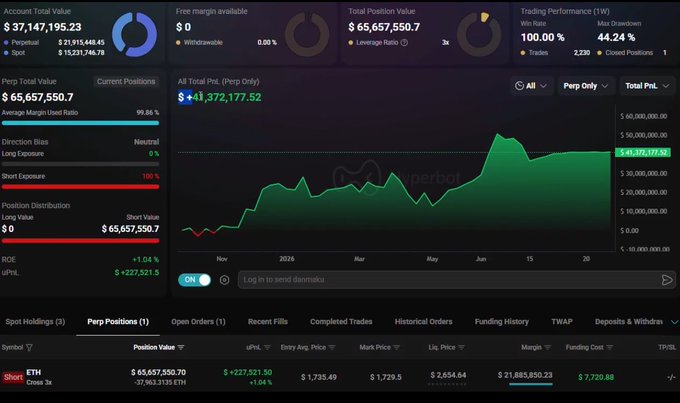Click the uPnL $ +227,521.5 value in left panel
The width and height of the screenshot is (680, 403).
point(137,272)
